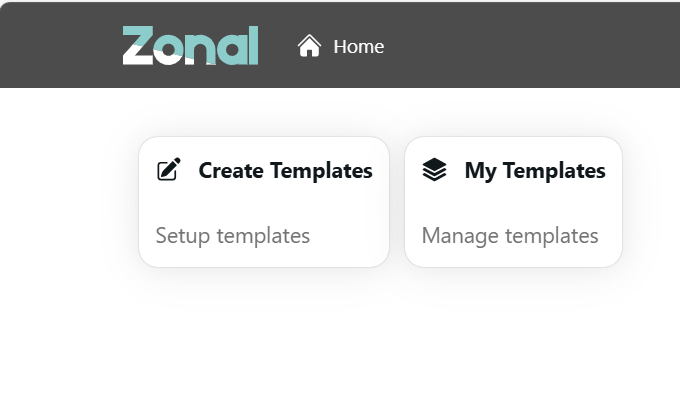Screen dimensions: 680x401
Task: Click the pencil-and-square icon on Create Templates
Action: pyautogui.click(x=169, y=170)
